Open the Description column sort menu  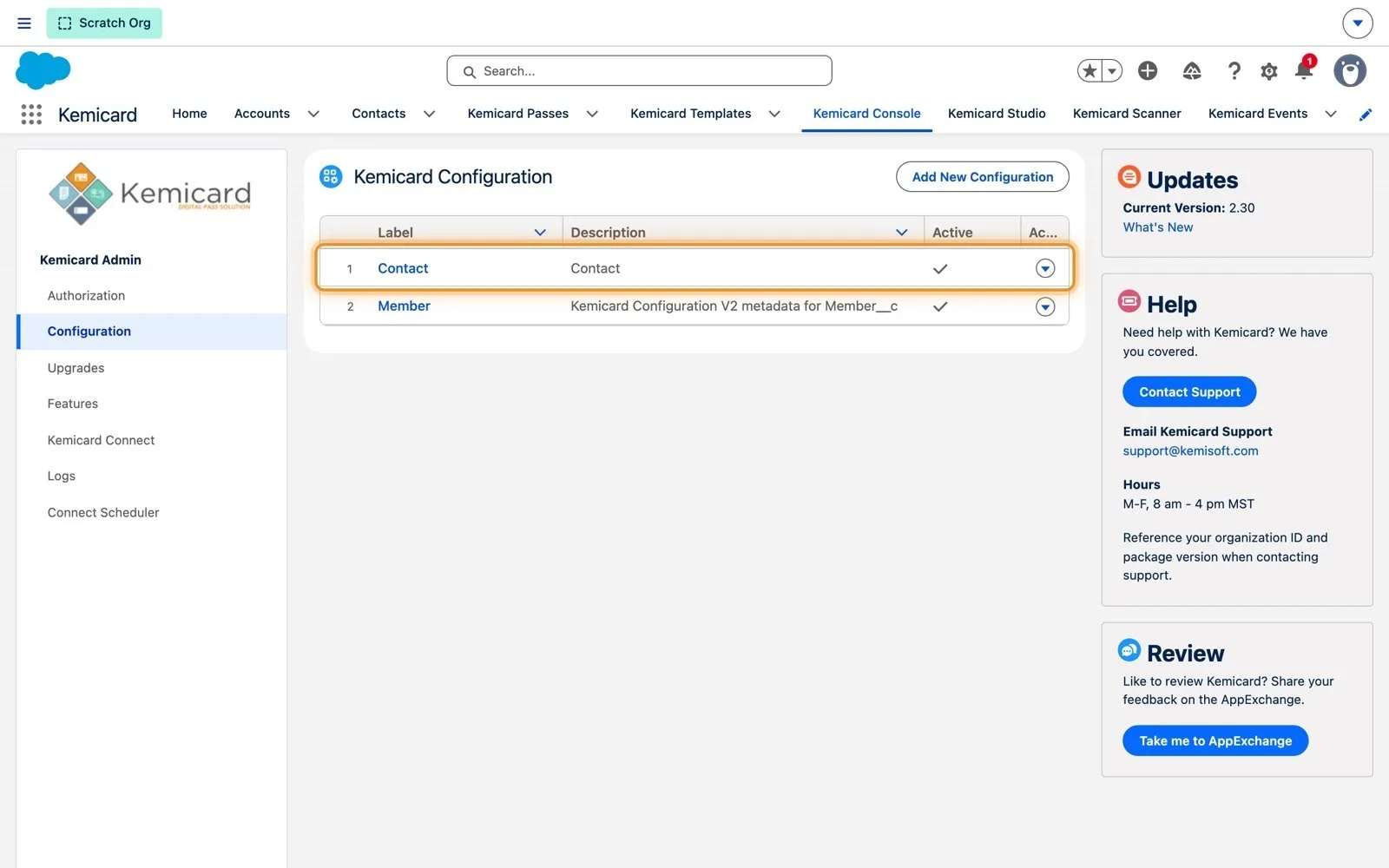(x=902, y=233)
